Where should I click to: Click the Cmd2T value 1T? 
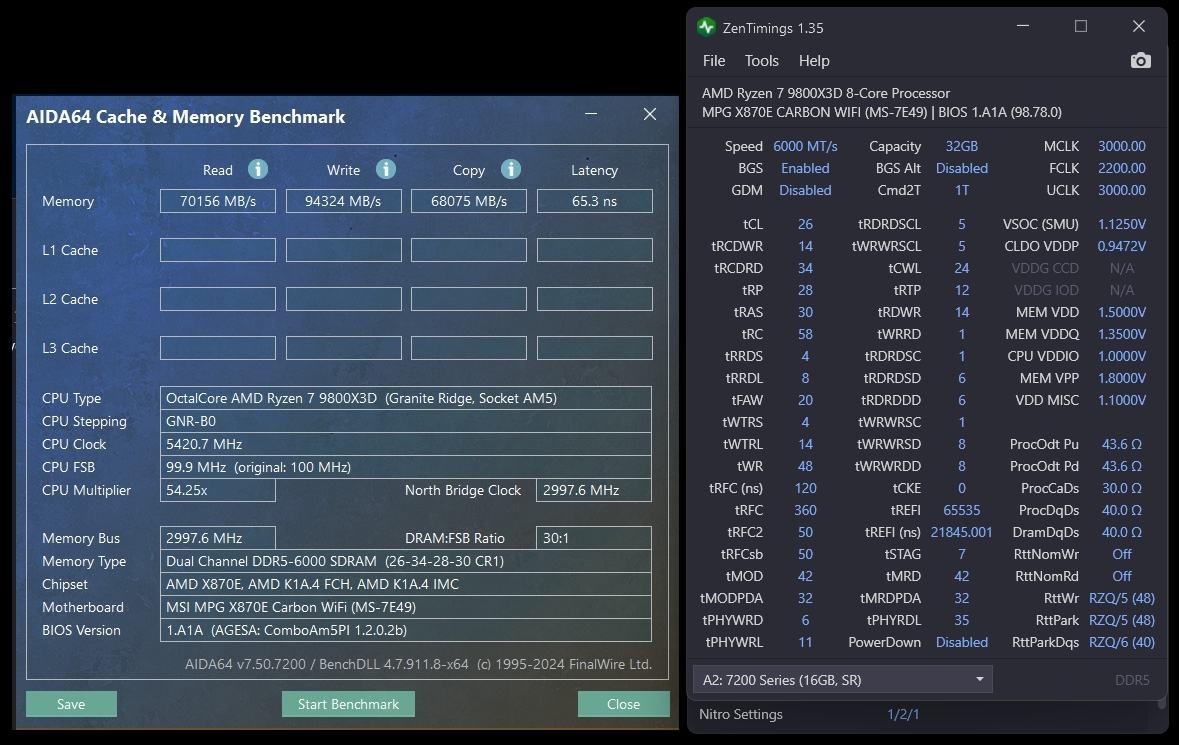961,190
